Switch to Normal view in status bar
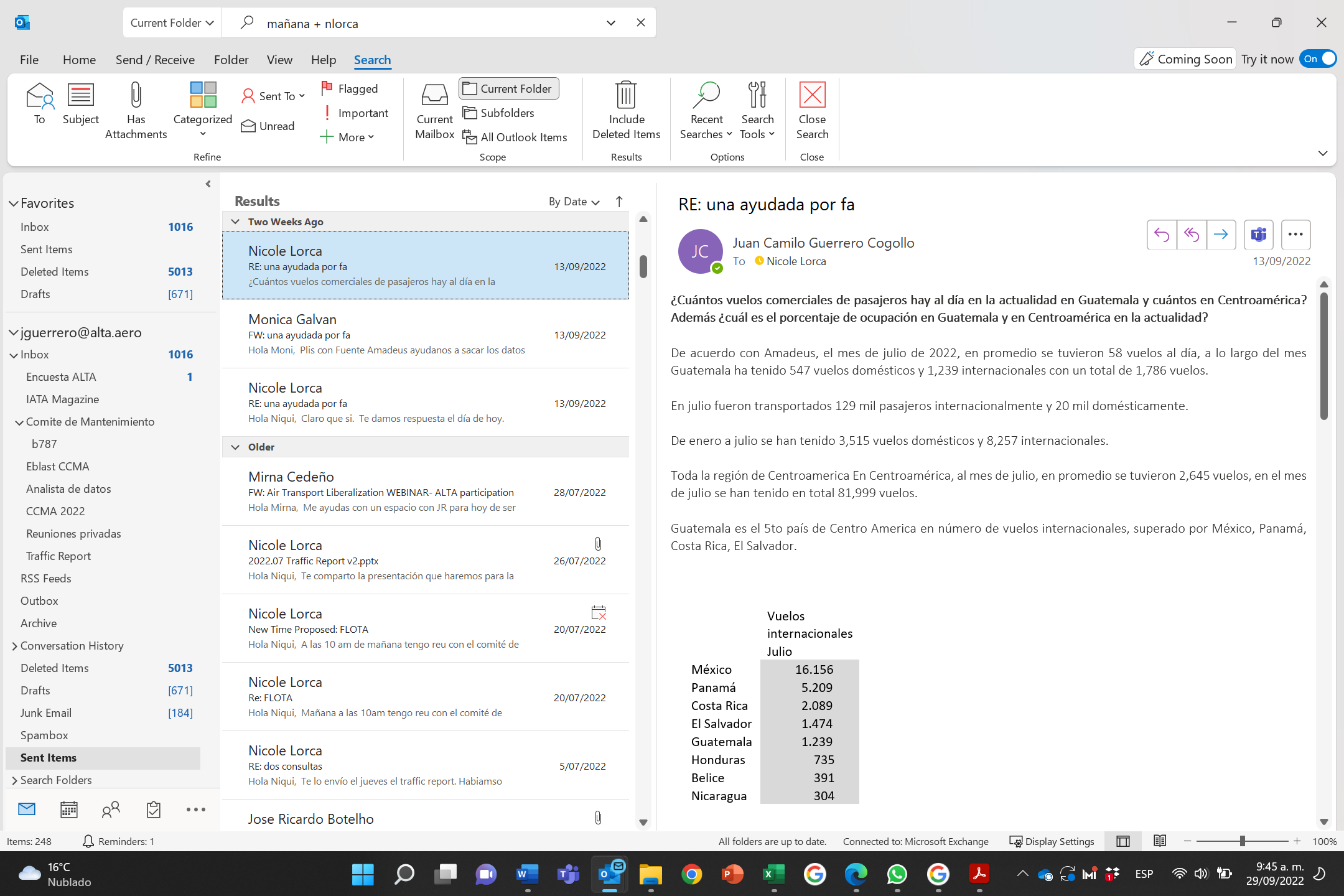 [1123, 841]
